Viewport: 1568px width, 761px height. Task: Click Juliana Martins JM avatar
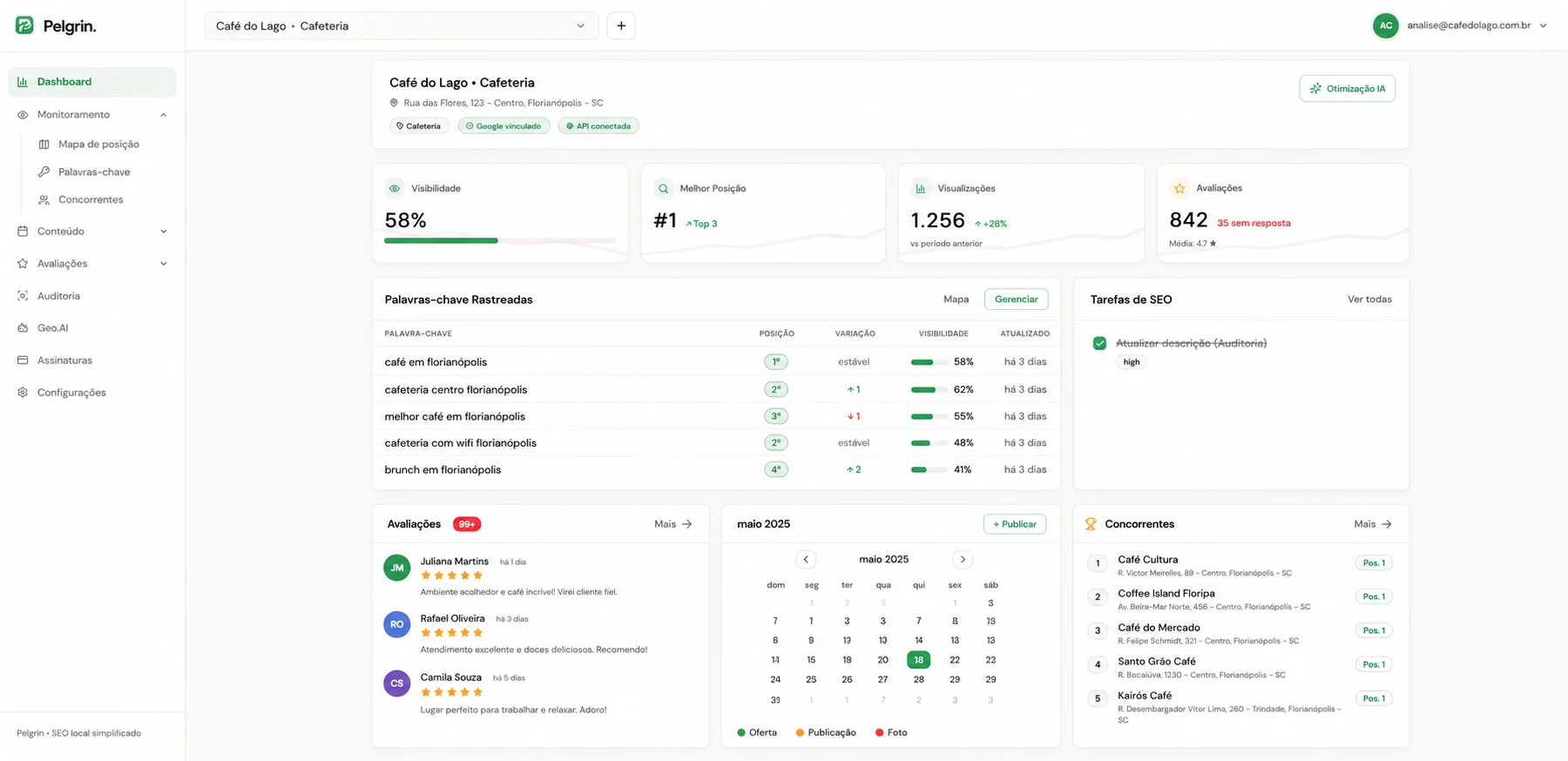pos(397,568)
